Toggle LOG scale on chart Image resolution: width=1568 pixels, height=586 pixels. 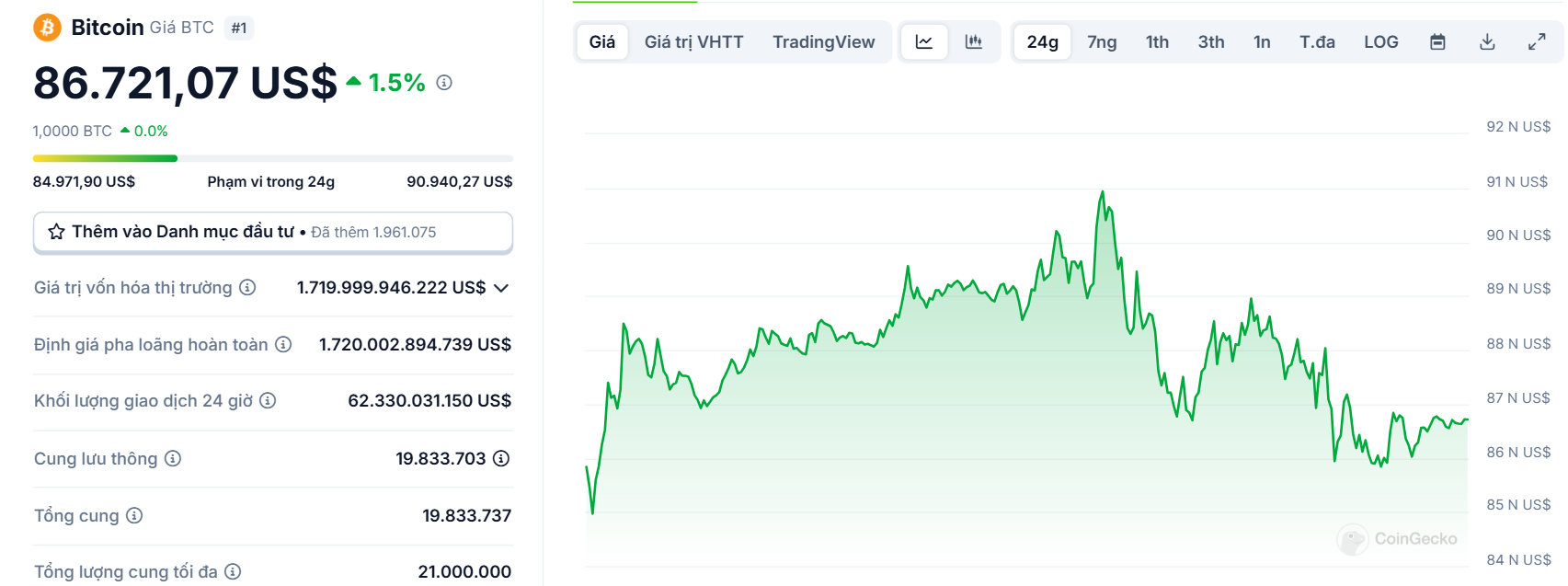pos(1381,41)
